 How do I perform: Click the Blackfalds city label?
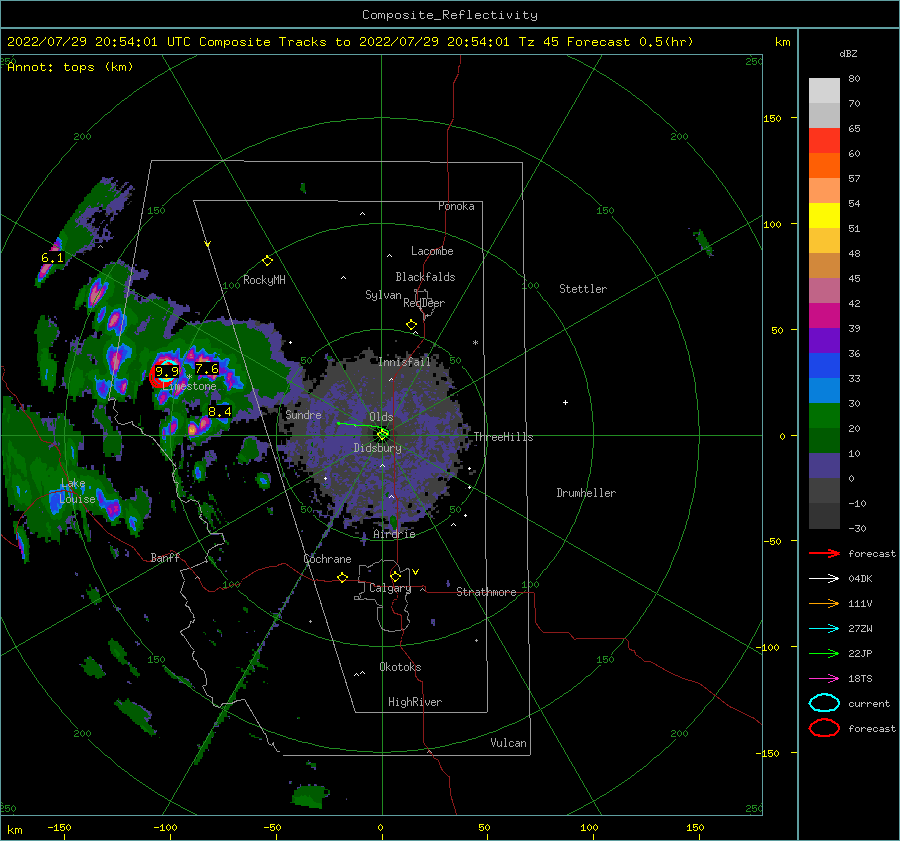[x=425, y=277]
